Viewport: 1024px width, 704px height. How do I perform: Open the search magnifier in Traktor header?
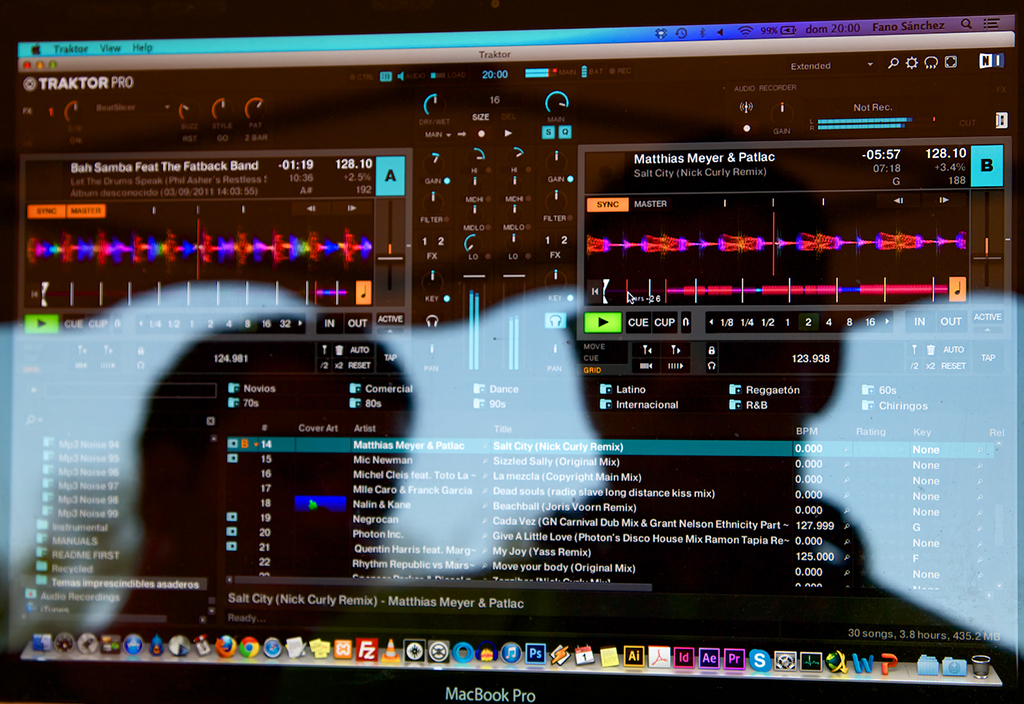893,63
